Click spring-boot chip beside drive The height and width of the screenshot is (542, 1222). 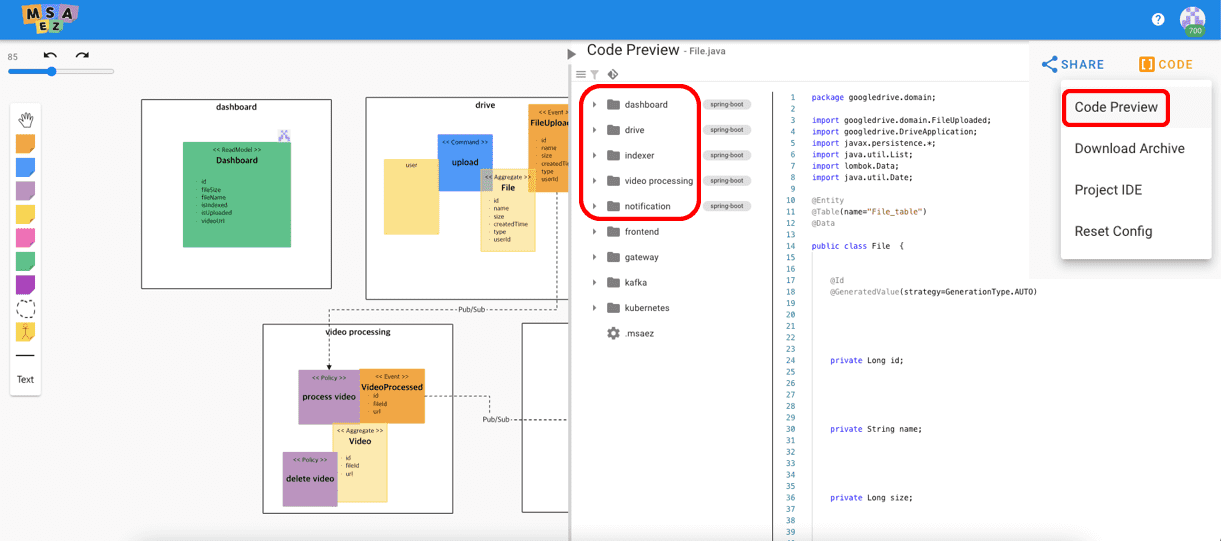point(726,130)
